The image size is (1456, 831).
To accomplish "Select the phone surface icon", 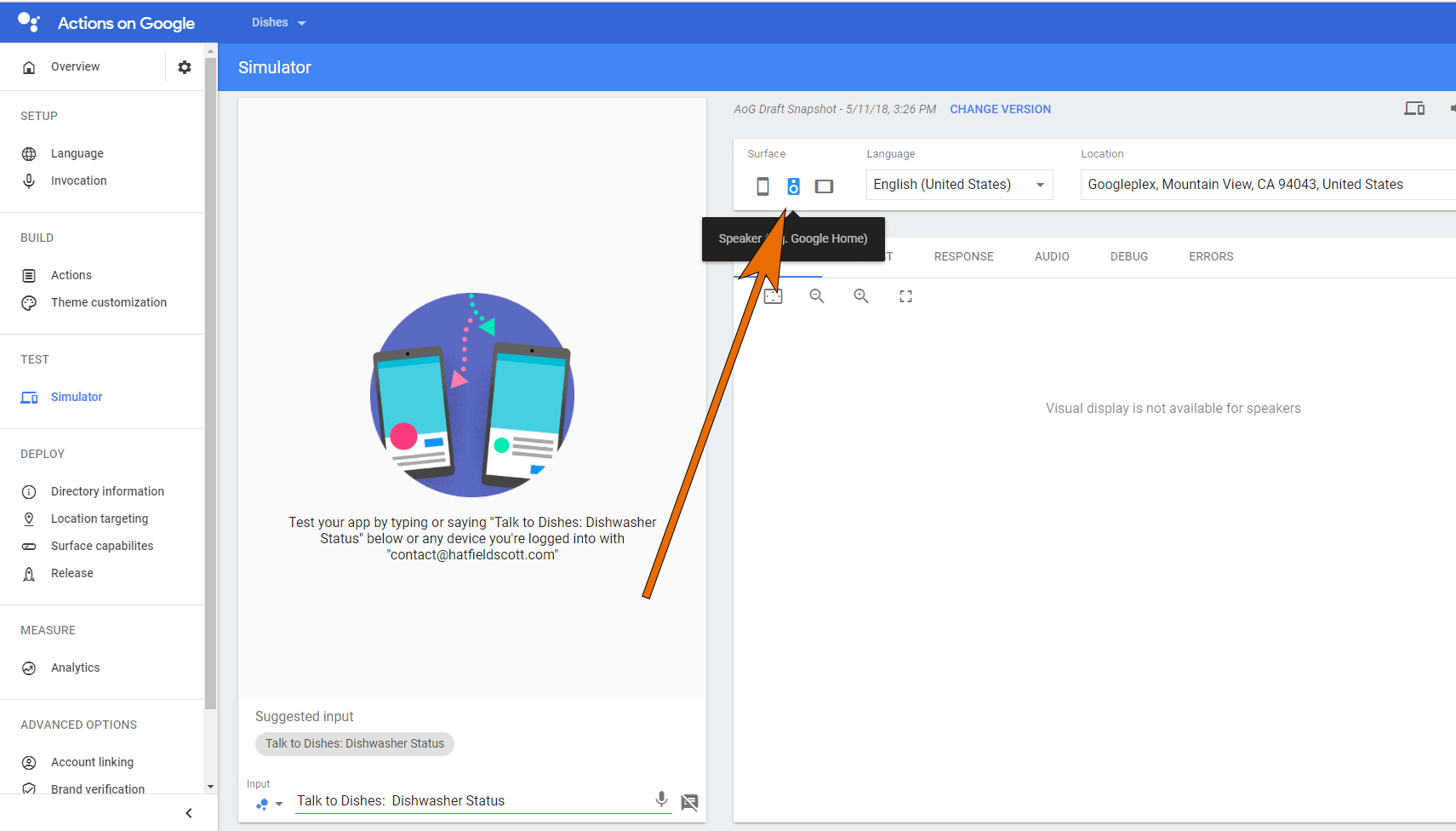I will tap(762, 186).
